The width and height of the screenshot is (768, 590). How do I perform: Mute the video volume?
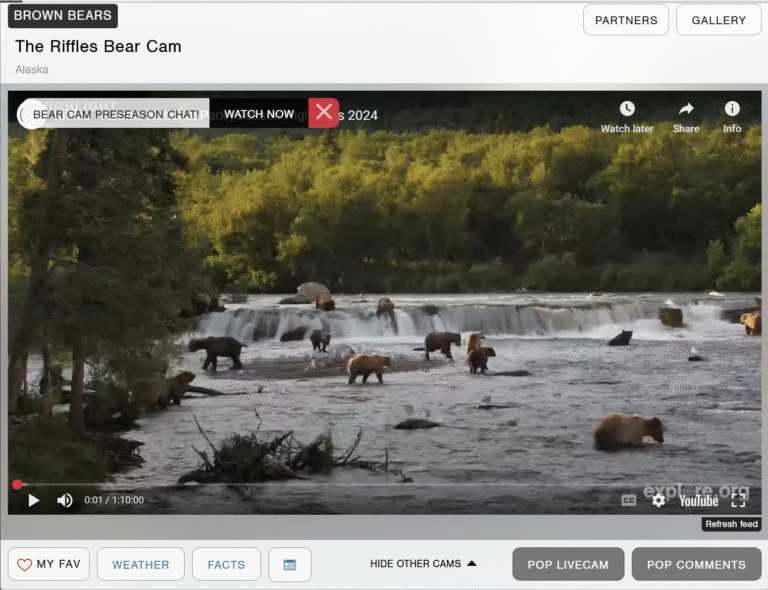pyautogui.click(x=65, y=500)
